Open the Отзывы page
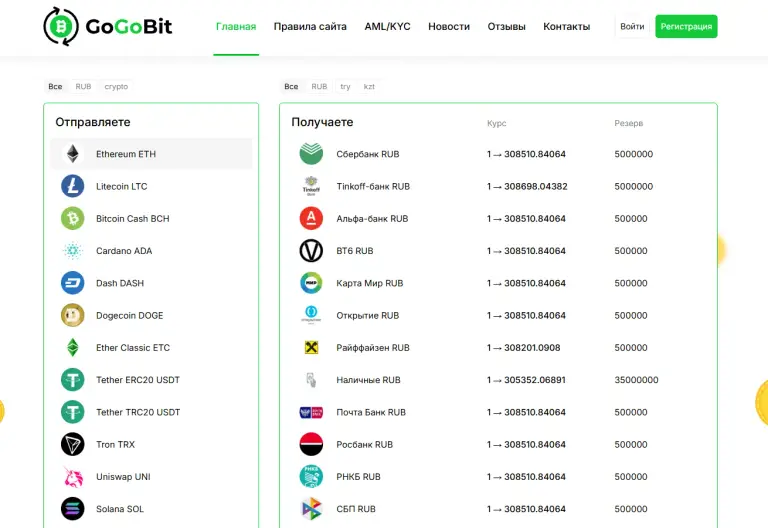 click(506, 26)
